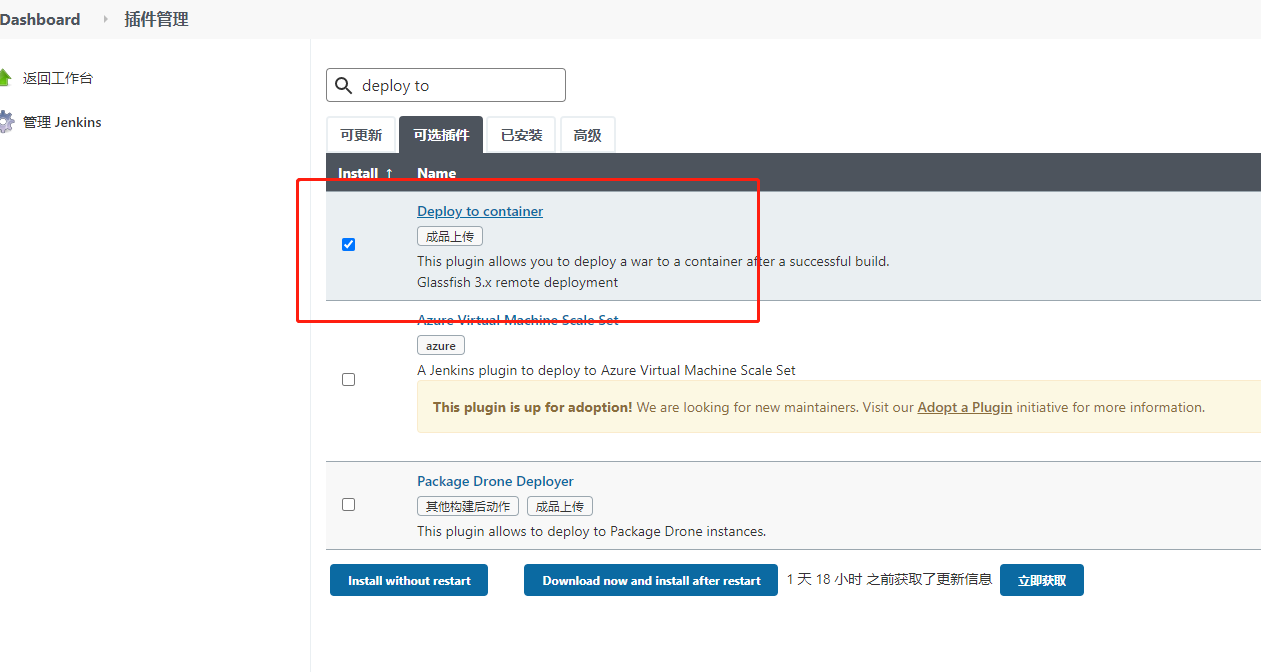This screenshot has width=1261, height=672.
Task: Click the azure tag label
Action: 441,345
